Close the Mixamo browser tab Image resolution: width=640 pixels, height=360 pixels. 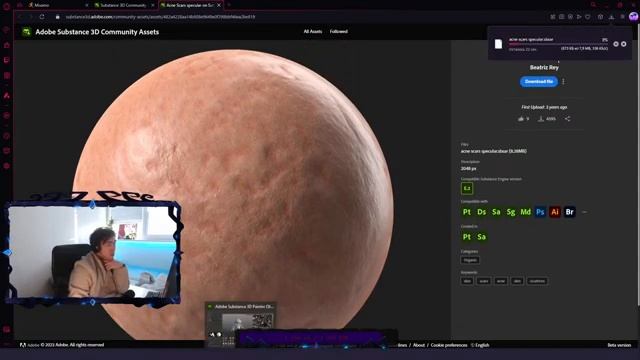pyautogui.click(x=87, y=5)
